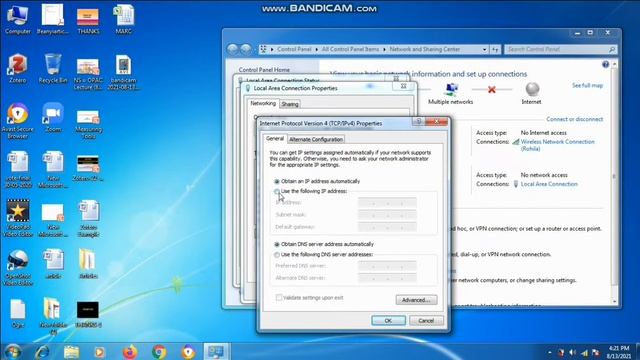Viewport: 640px width, 360px height.
Task: Launch VideoPad Video Editor shortcut
Action: (x=18, y=218)
